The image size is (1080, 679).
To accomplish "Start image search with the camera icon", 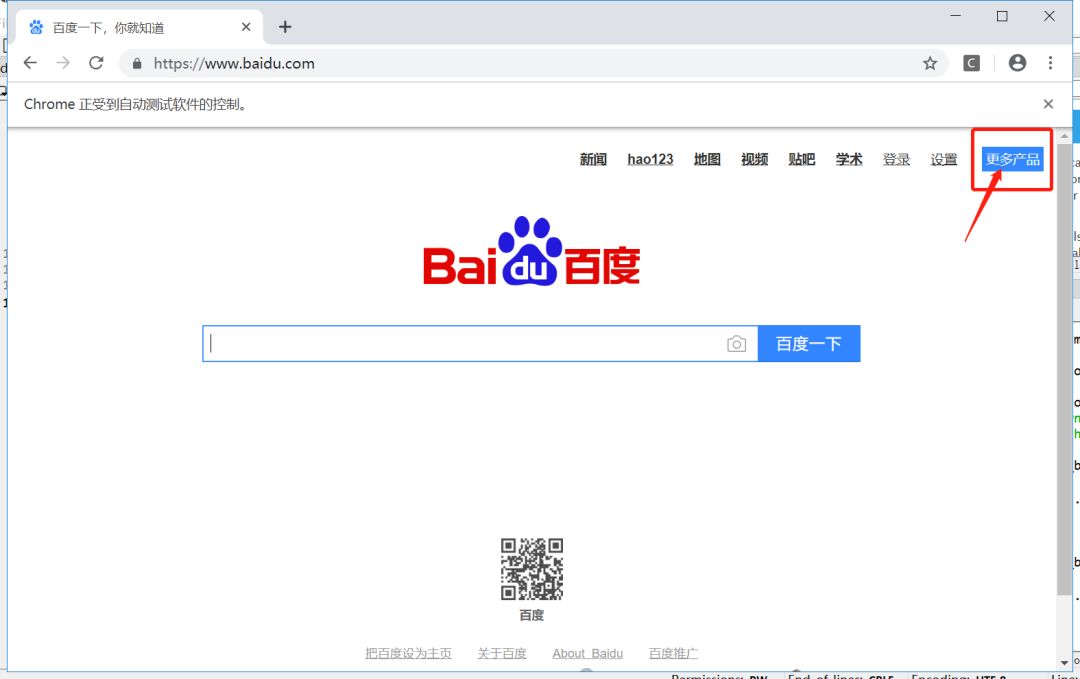I will 736,344.
